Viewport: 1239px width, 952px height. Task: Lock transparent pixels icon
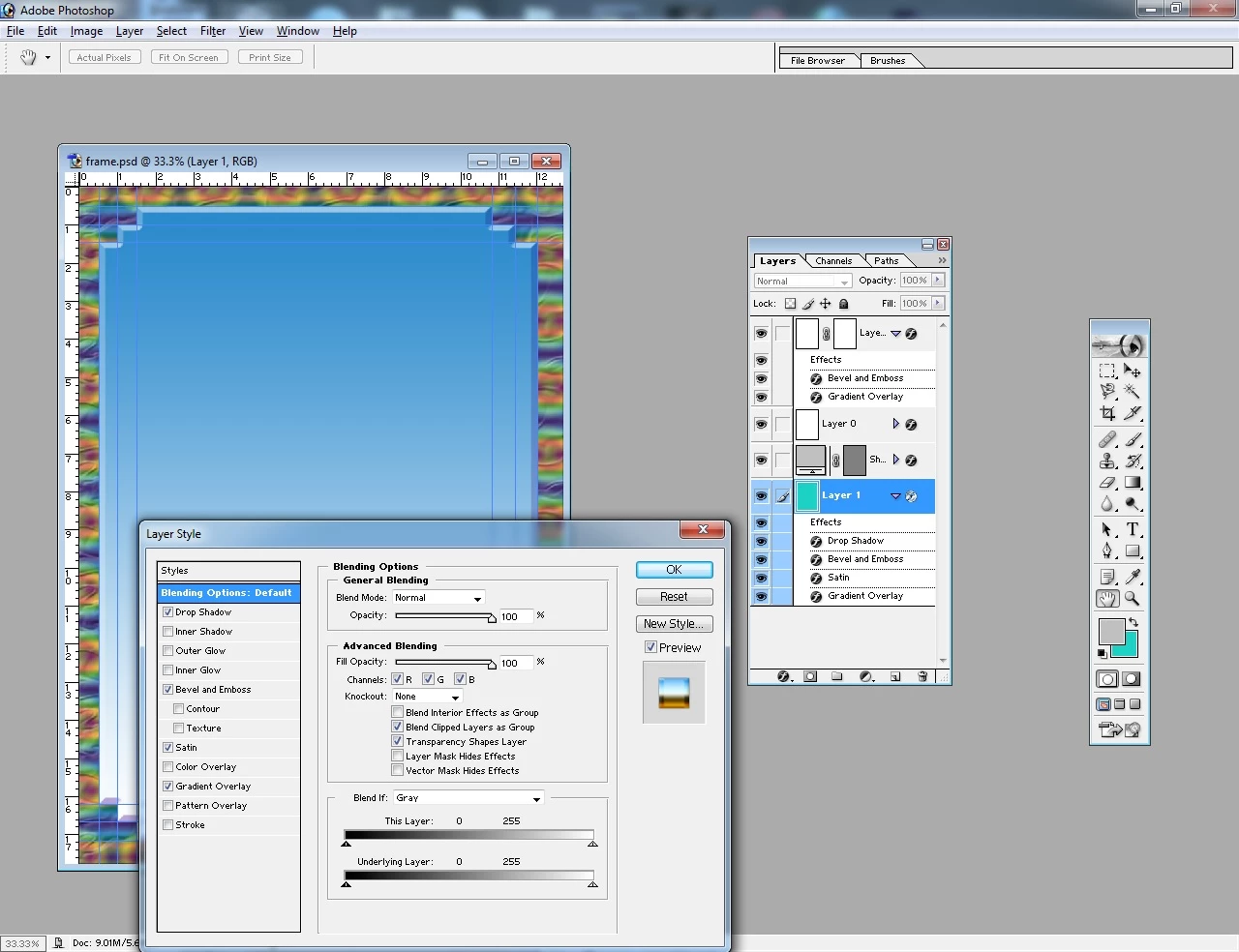pyautogui.click(x=790, y=303)
